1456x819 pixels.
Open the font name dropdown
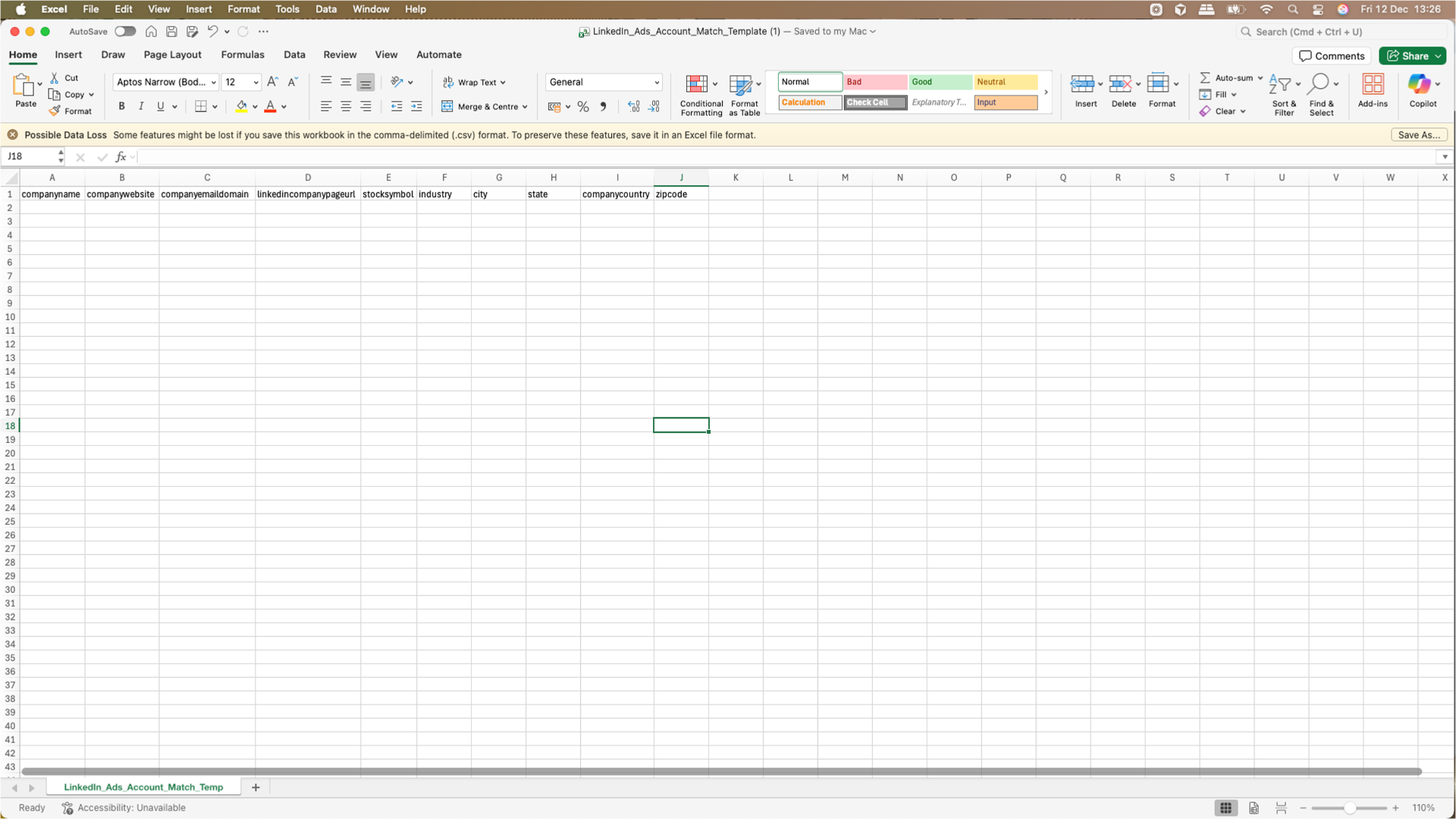(x=214, y=83)
